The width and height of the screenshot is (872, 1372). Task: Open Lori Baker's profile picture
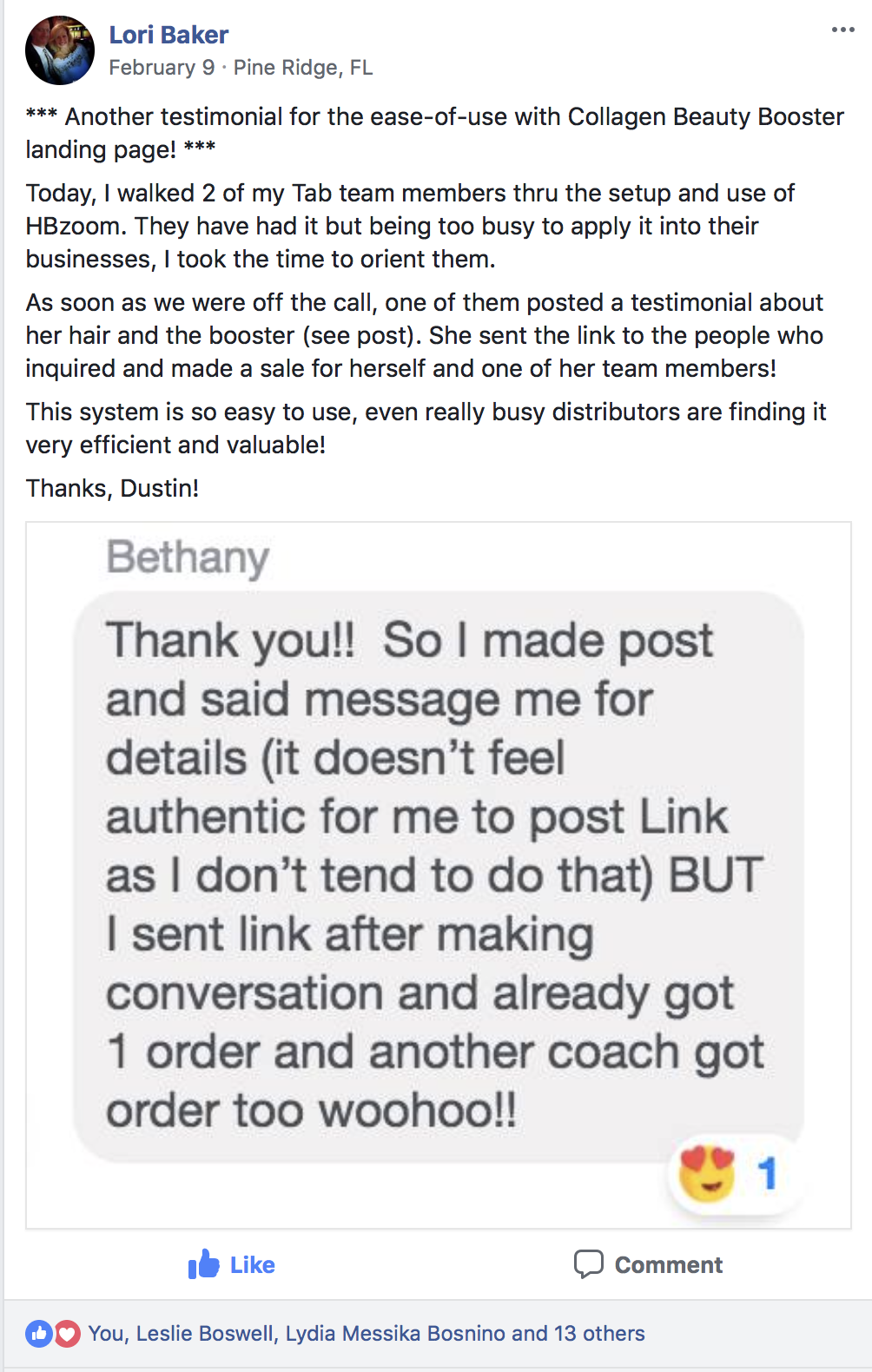point(60,50)
